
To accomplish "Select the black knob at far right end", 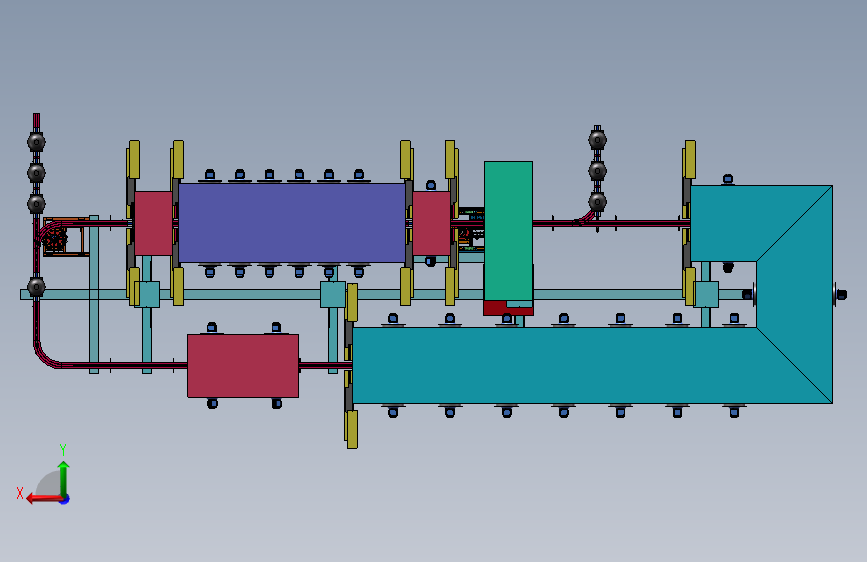I will point(841,295).
